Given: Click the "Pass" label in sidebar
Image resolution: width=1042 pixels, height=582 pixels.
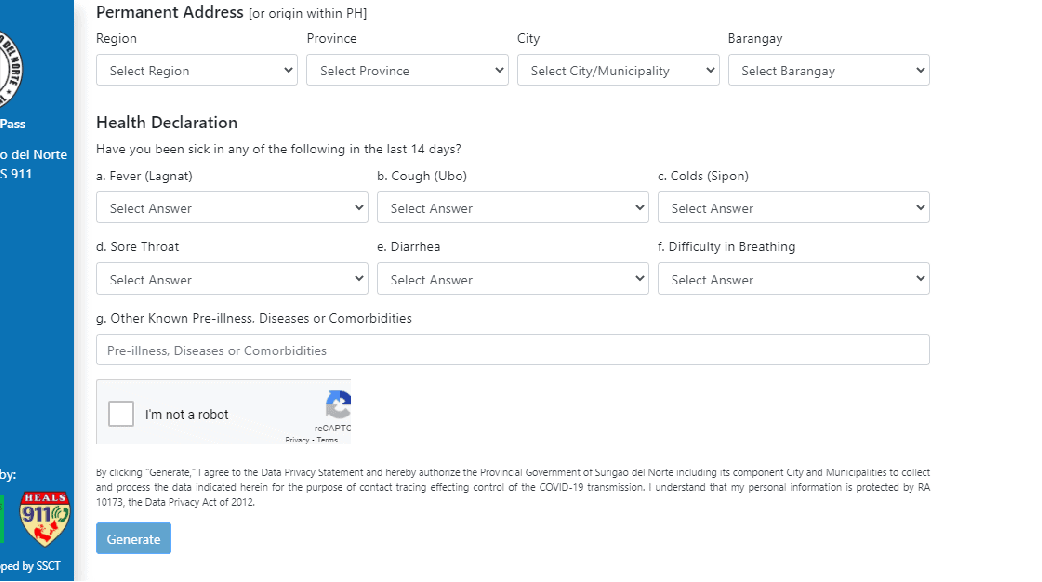Looking at the screenshot, I should point(14,124).
